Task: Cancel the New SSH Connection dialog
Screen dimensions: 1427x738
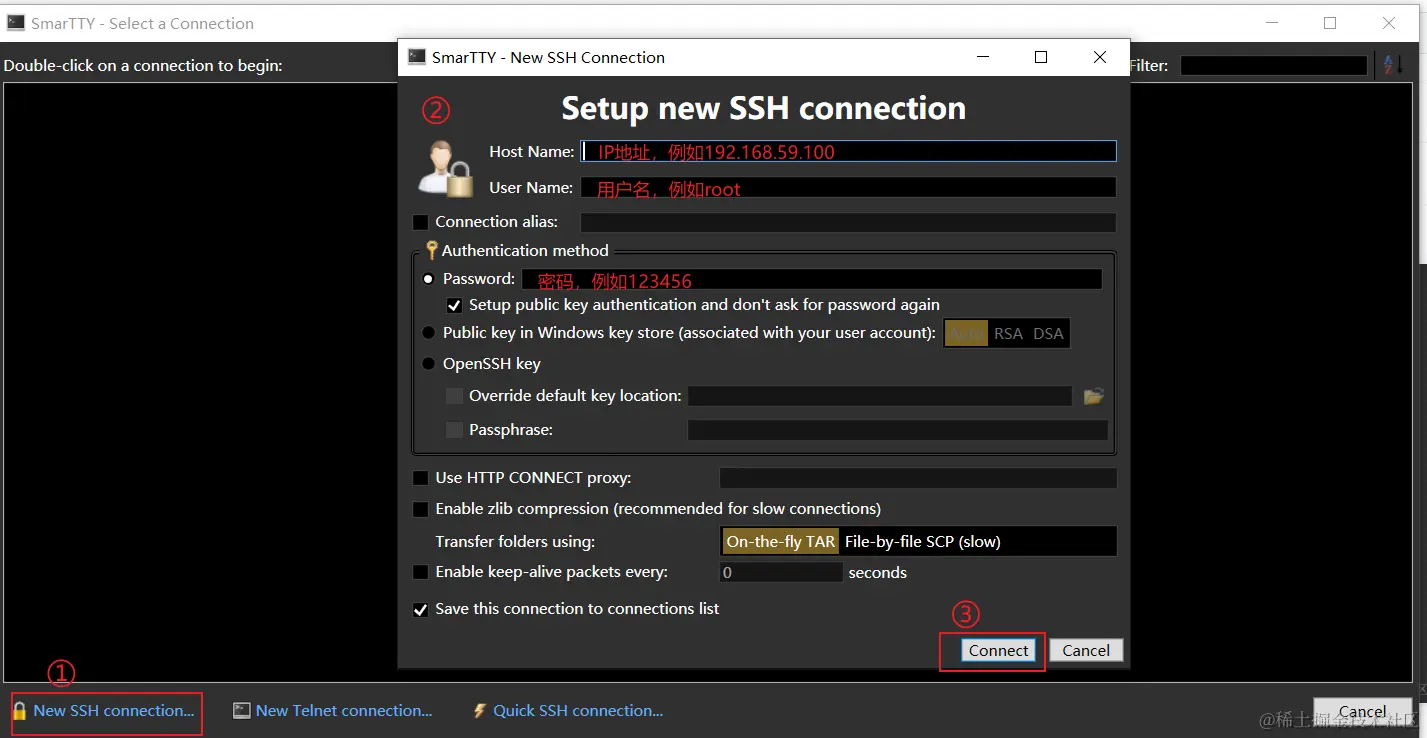Action: click(x=1086, y=650)
